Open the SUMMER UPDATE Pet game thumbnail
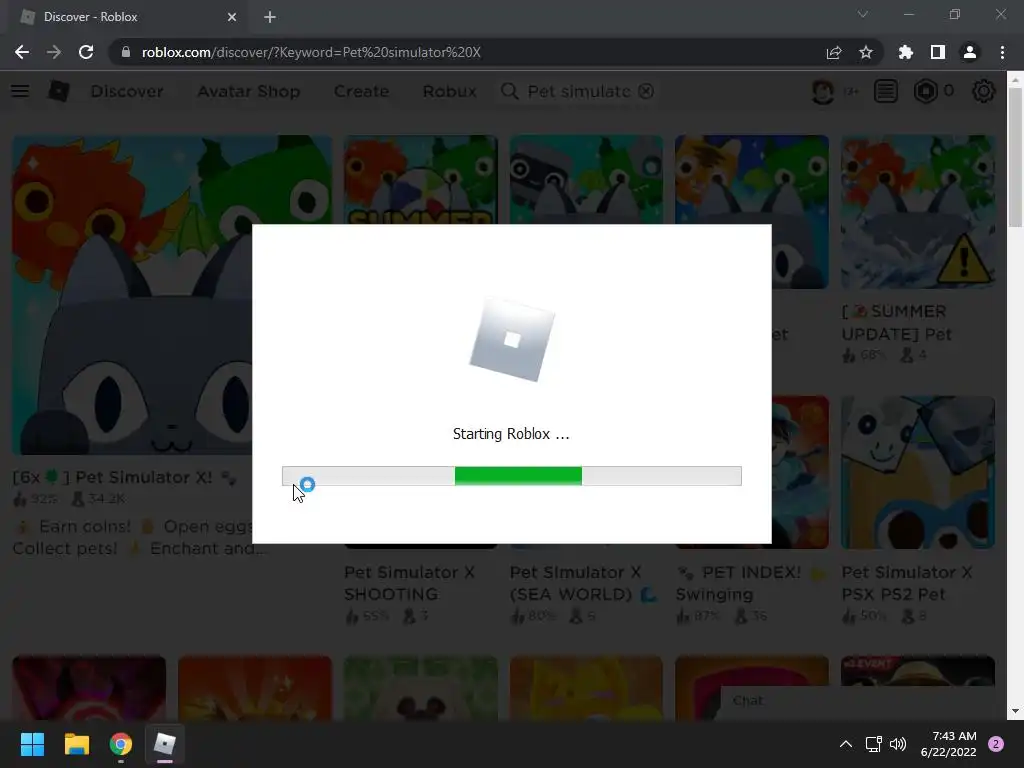Screen dimensions: 1024x768 click(918, 212)
